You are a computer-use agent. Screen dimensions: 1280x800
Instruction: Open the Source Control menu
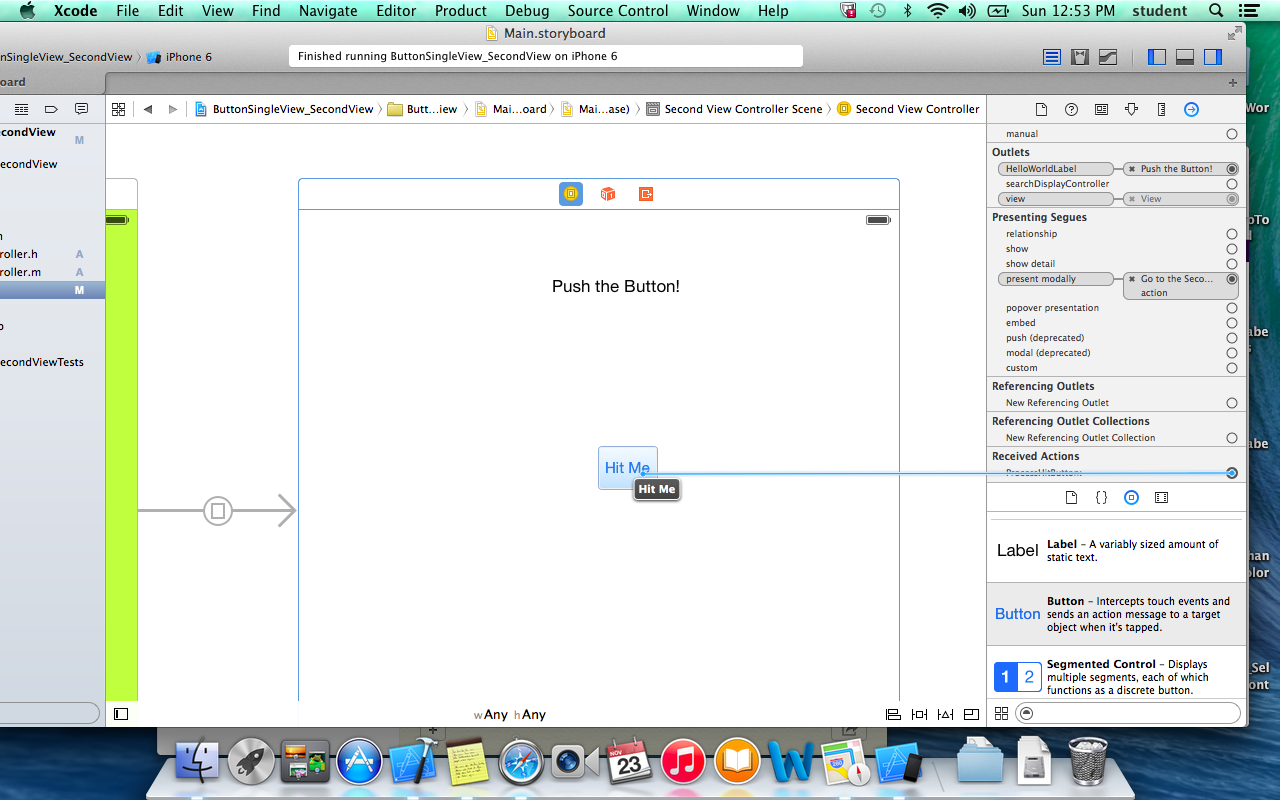coord(617,11)
